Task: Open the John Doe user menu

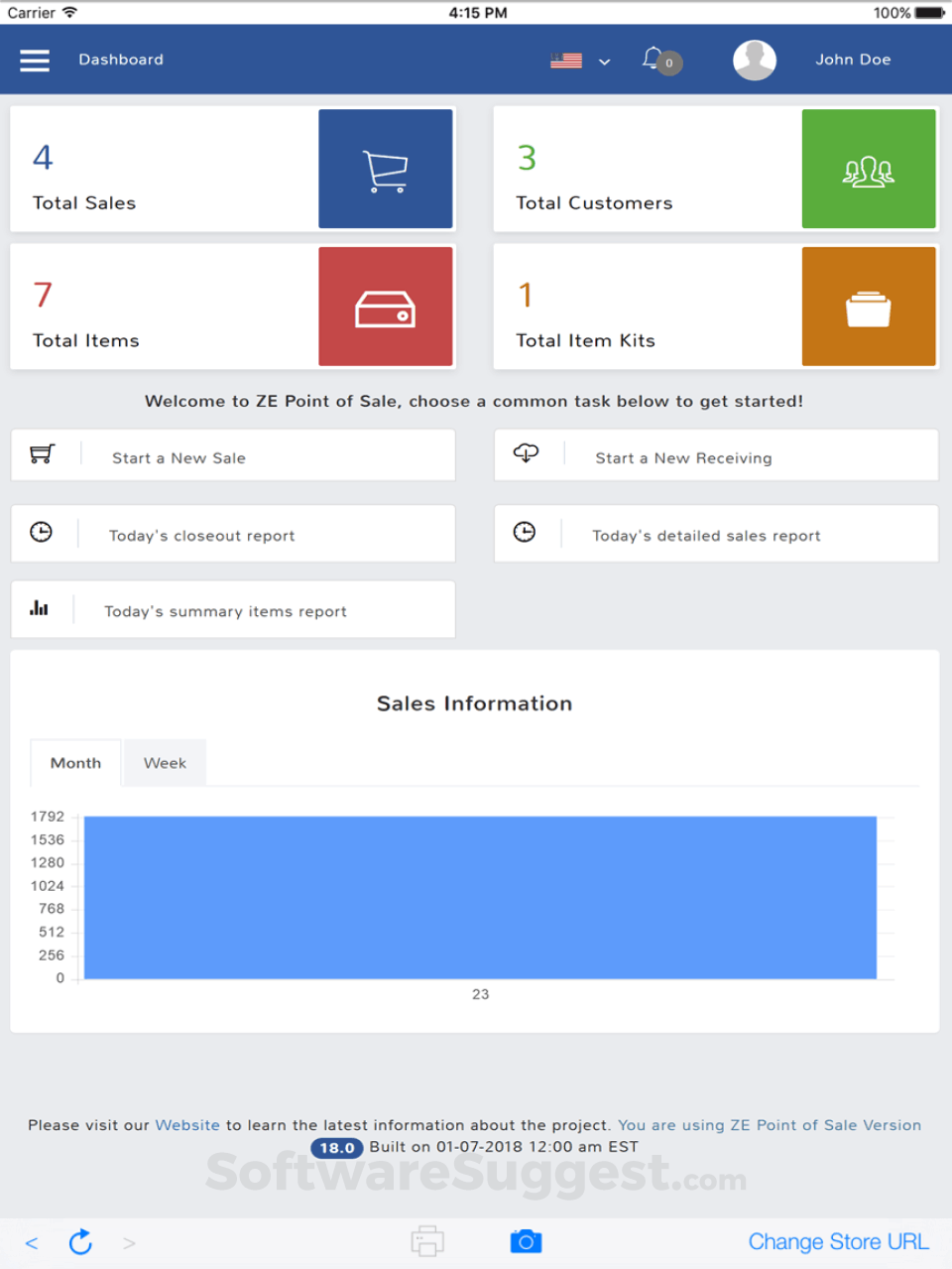Action: [x=853, y=60]
